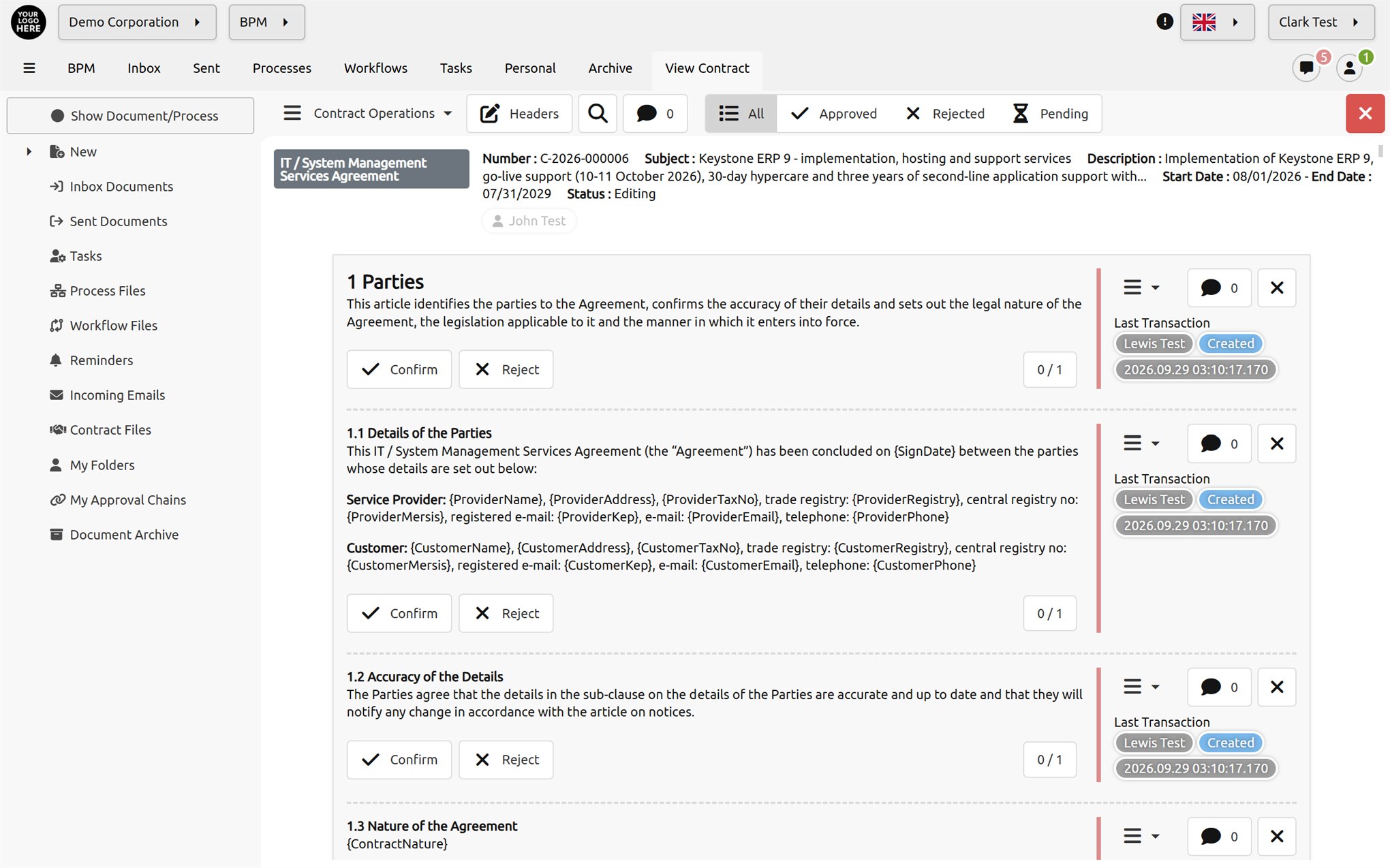This screenshot has width=1390, height=868.
Task: Open Reminders from the sidebar
Action: click(101, 360)
